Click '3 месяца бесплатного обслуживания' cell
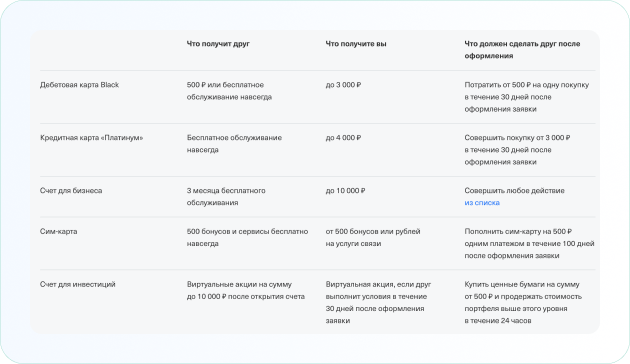 [x=226, y=196]
